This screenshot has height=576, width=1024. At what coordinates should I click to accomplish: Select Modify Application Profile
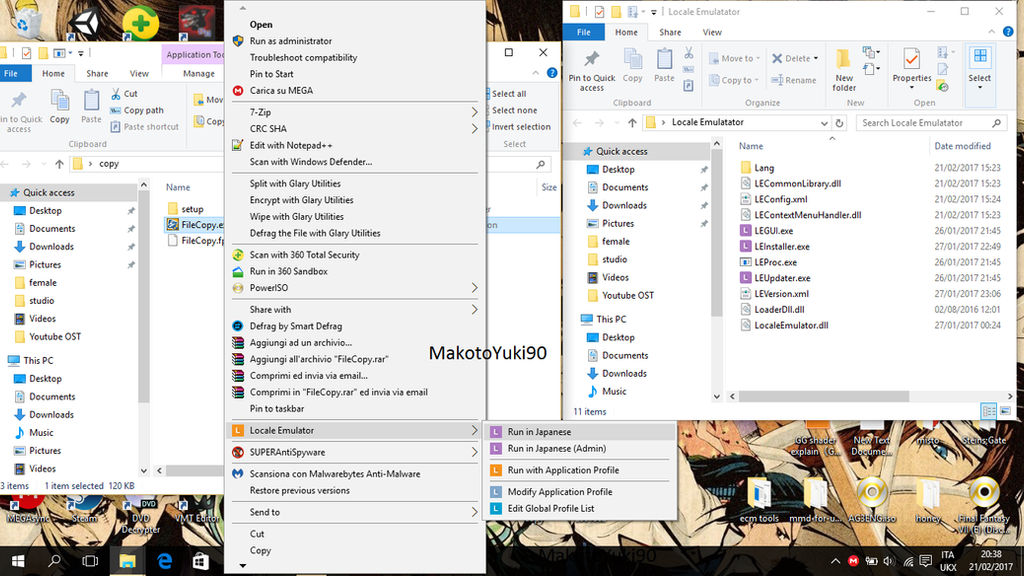[579, 492]
